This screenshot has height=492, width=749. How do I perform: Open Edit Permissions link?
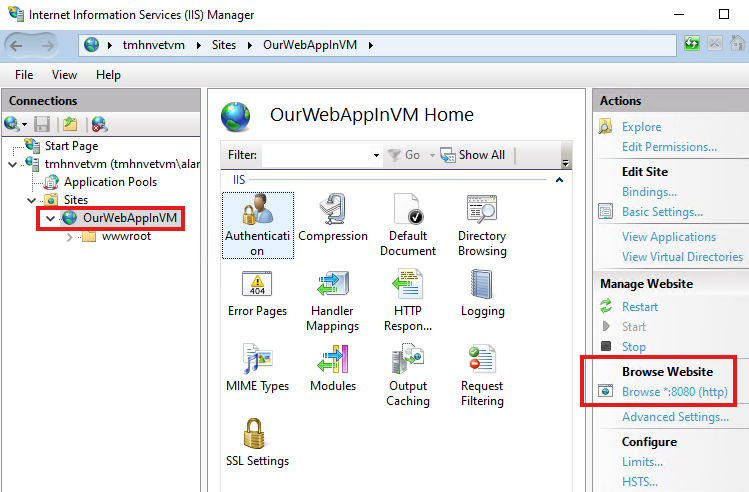coord(669,147)
